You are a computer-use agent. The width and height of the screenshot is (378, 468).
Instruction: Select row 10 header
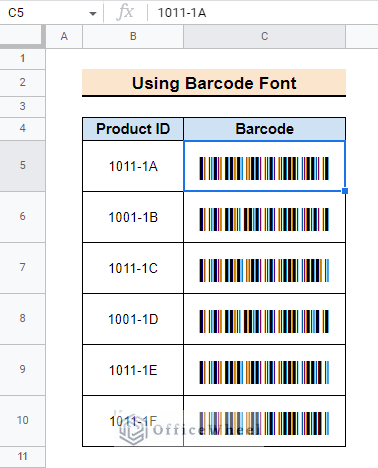pyautogui.click(x=22, y=420)
